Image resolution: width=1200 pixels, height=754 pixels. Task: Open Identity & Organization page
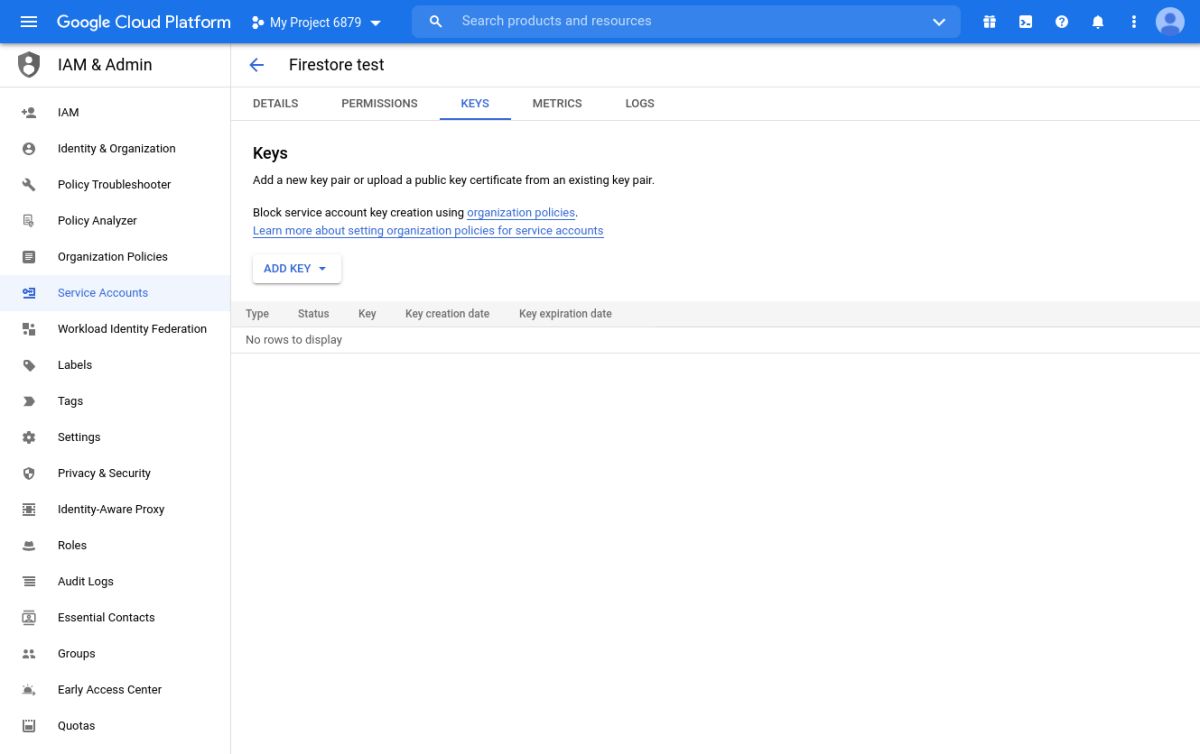click(x=115, y=149)
